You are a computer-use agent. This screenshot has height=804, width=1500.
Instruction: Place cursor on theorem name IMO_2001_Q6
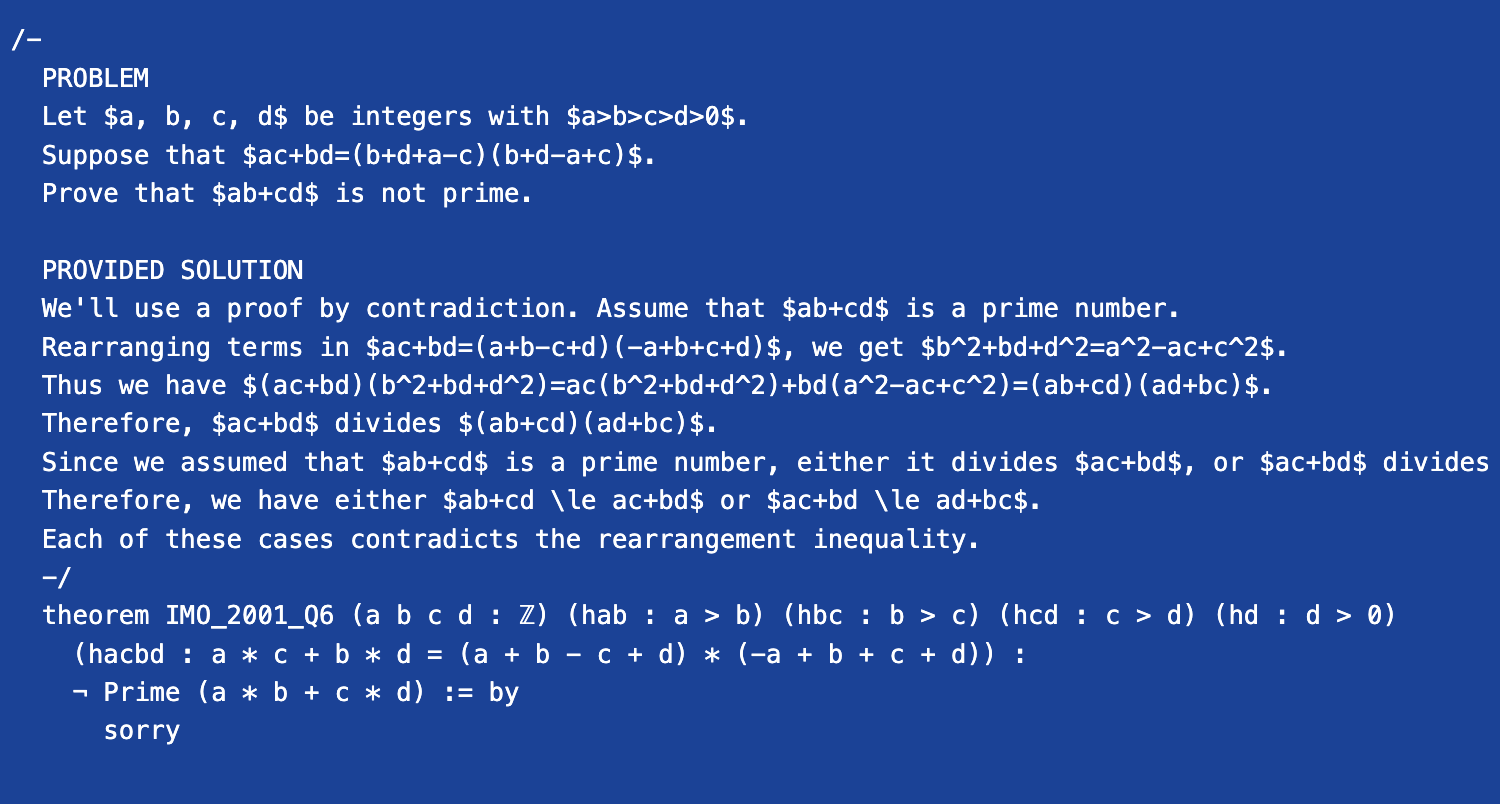pos(248,616)
